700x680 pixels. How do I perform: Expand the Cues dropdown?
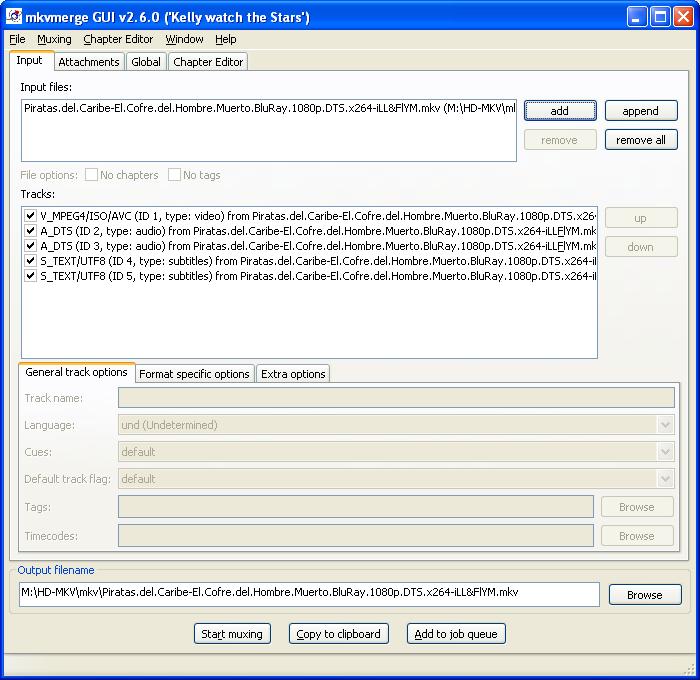[665, 452]
